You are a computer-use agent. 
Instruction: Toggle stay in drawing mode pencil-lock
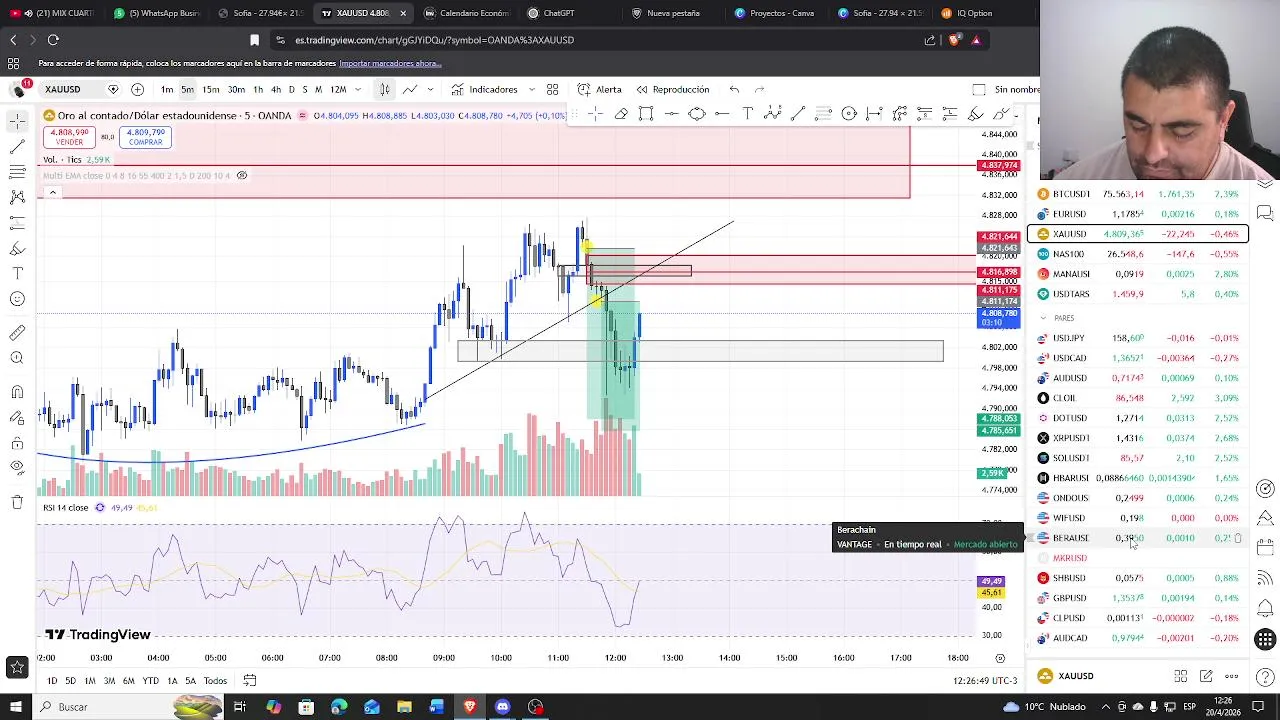(17, 417)
